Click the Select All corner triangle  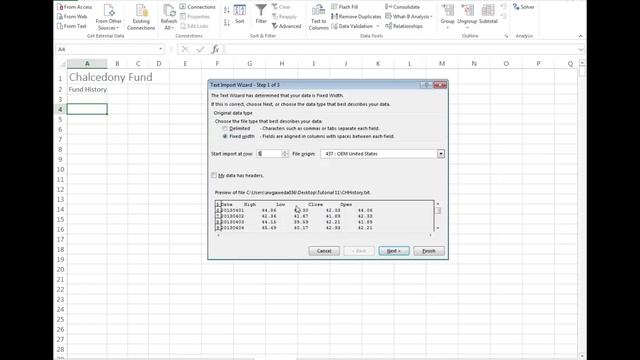pyautogui.click(x=62, y=64)
